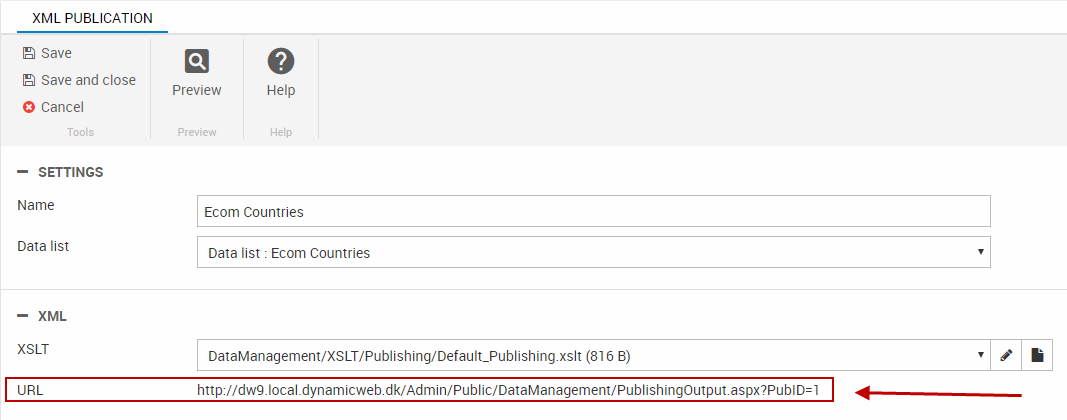Click the Save text button
The height and width of the screenshot is (420, 1067).
coord(56,53)
